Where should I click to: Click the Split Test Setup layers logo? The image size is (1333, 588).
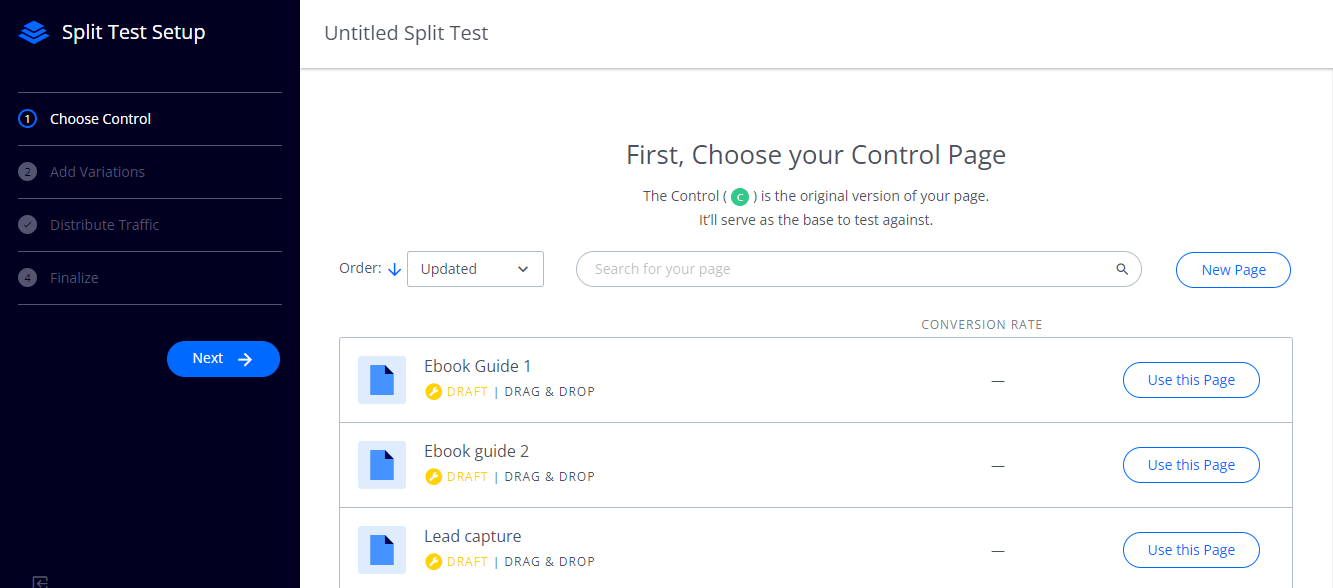(x=34, y=33)
